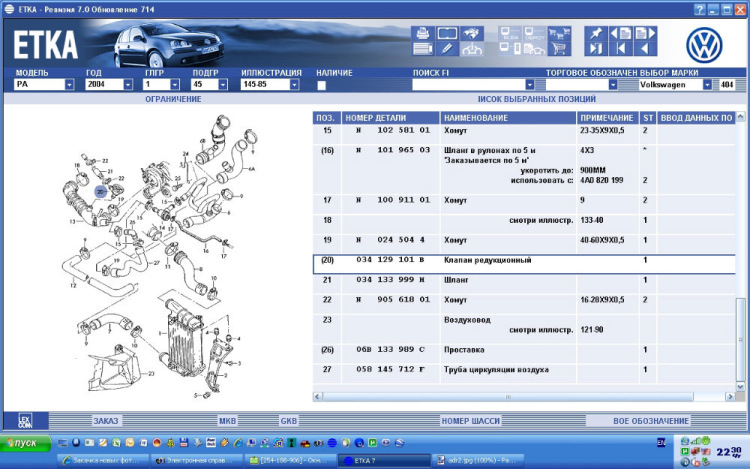Screen dimensions: 750x469
Task: Jump to first with the bar-left-arrow icon
Action: coord(621,49)
